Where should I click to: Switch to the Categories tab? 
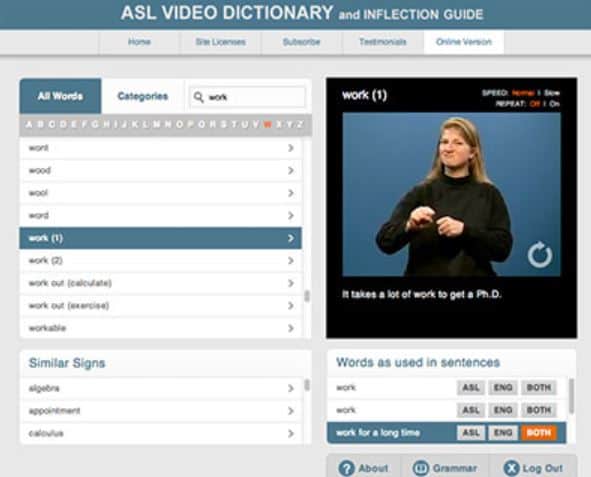pyautogui.click(x=143, y=96)
